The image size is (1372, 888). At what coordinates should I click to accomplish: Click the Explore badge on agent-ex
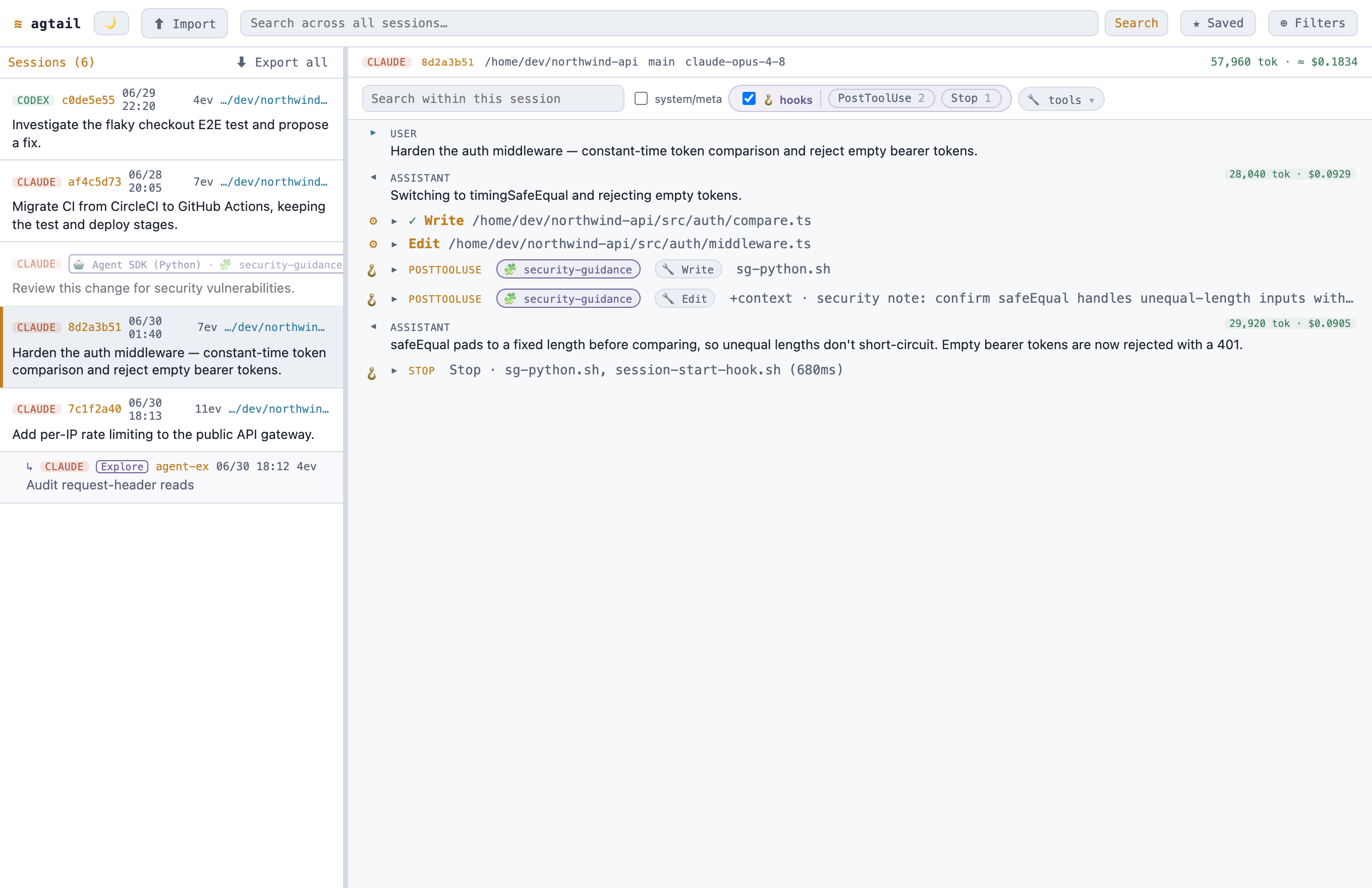[122, 467]
